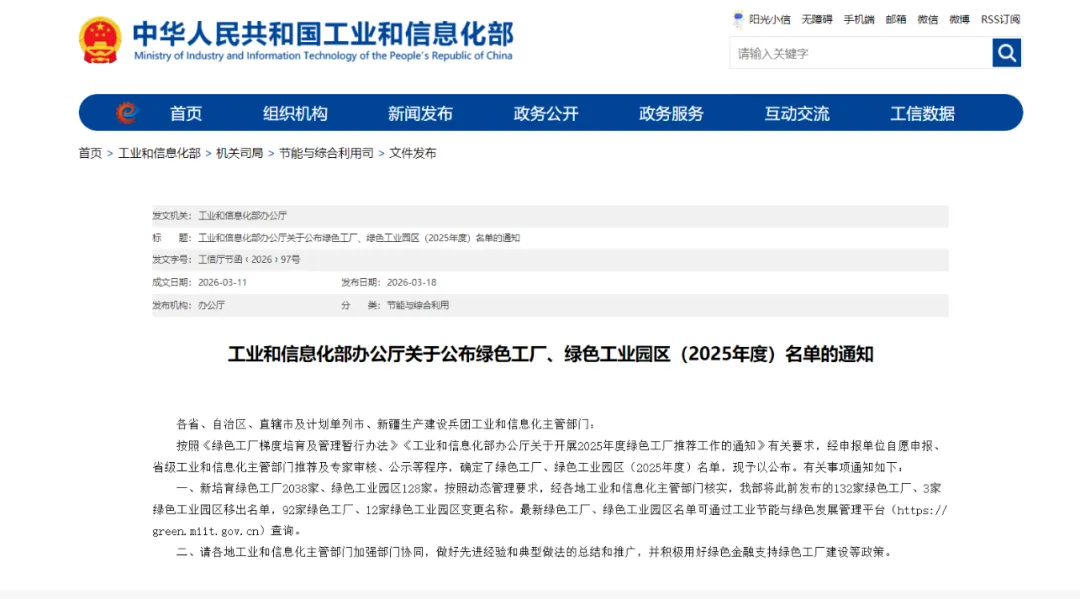The height and width of the screenshot is (599, 1080).
Task: Open the 微信 link at top
Action: pyautogui.click(x=927, y=19)
